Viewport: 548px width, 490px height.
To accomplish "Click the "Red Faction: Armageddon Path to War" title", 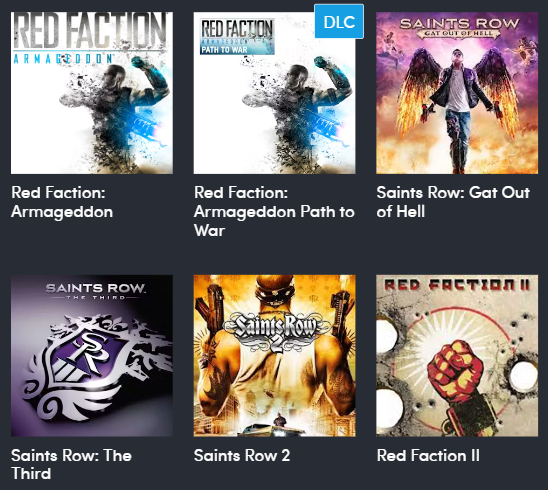I will pos(274,211).
